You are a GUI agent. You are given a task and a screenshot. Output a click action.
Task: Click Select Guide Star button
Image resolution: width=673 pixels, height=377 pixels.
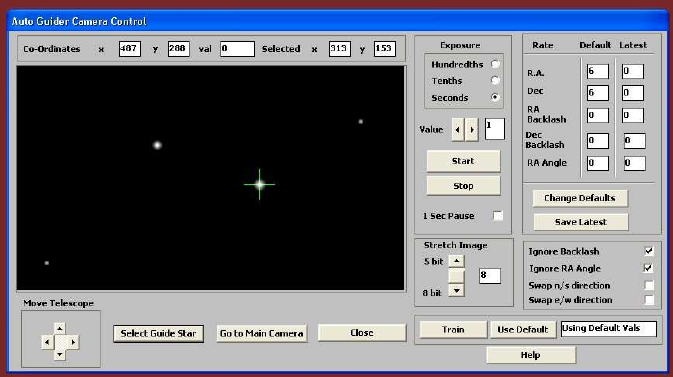point(158,334)
